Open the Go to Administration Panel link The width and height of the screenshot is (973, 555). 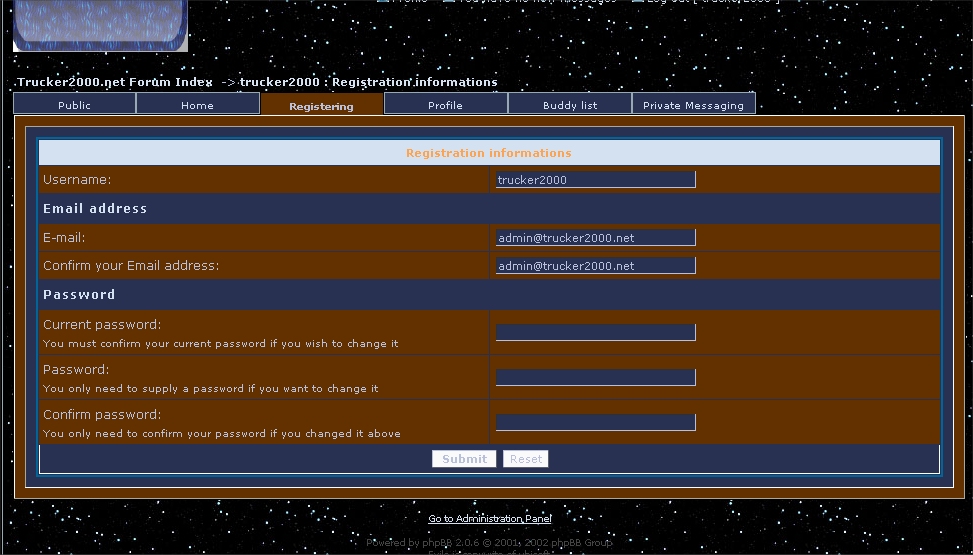point(490,518)
